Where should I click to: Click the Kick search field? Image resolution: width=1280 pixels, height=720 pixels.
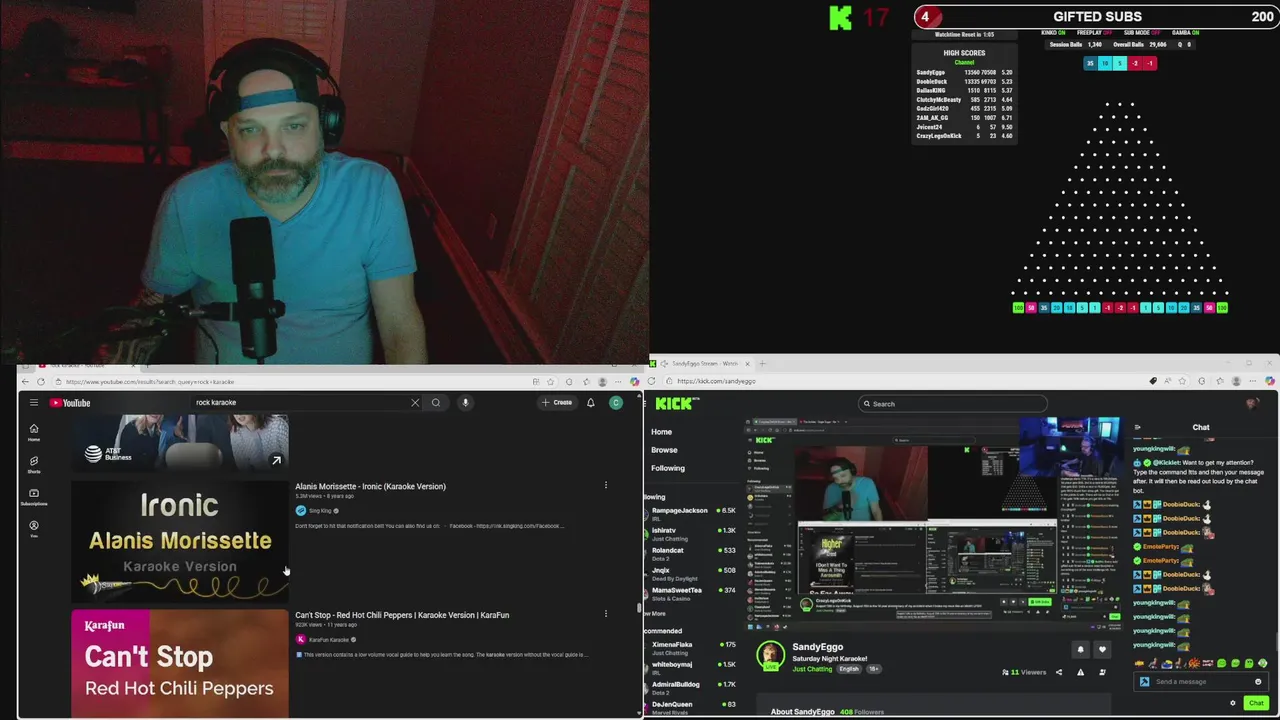[x=953, y=404]
